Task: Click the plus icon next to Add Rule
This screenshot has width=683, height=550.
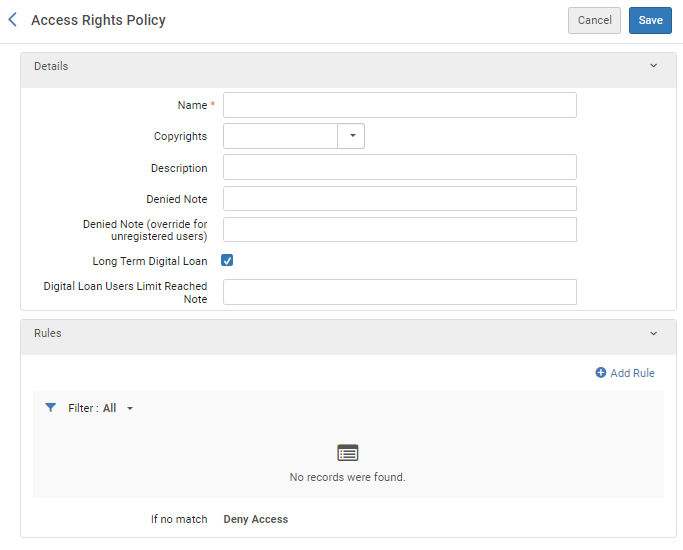Action: (x=601, y=373)
